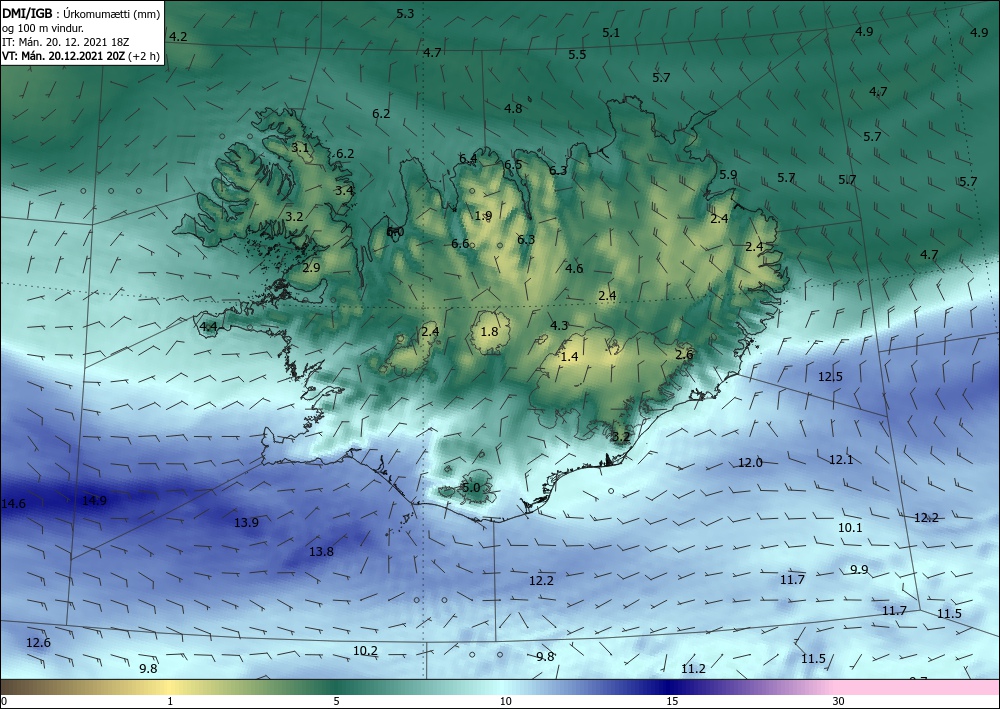Viewport: 1000px width, 709px height.
Task: Click the 14.9 value in the dark band
Action: coord(94,501)
